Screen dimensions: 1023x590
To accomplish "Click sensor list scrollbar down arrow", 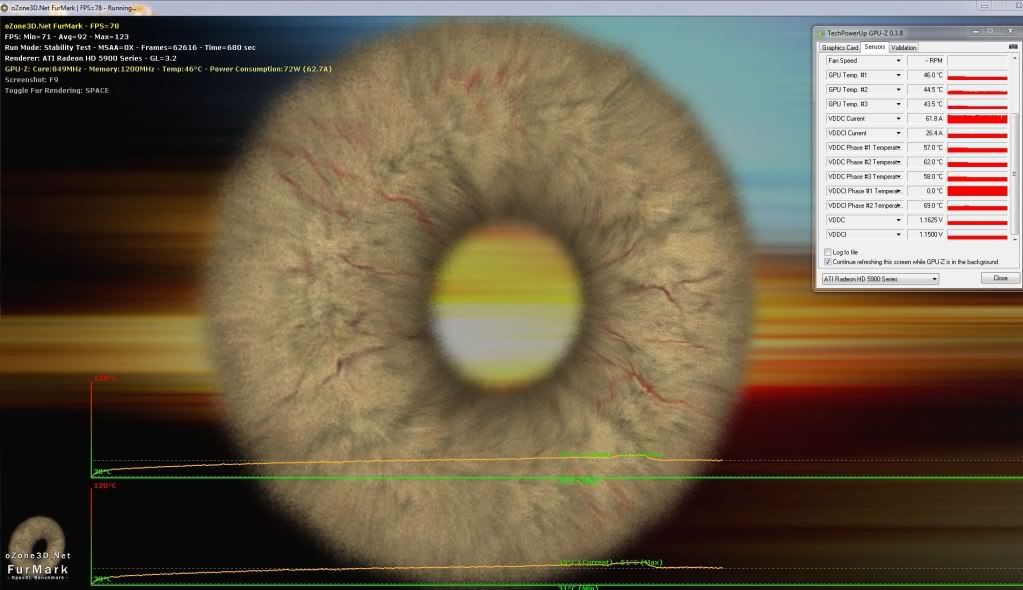I will pyautogui.click(x=1015, y=239).
